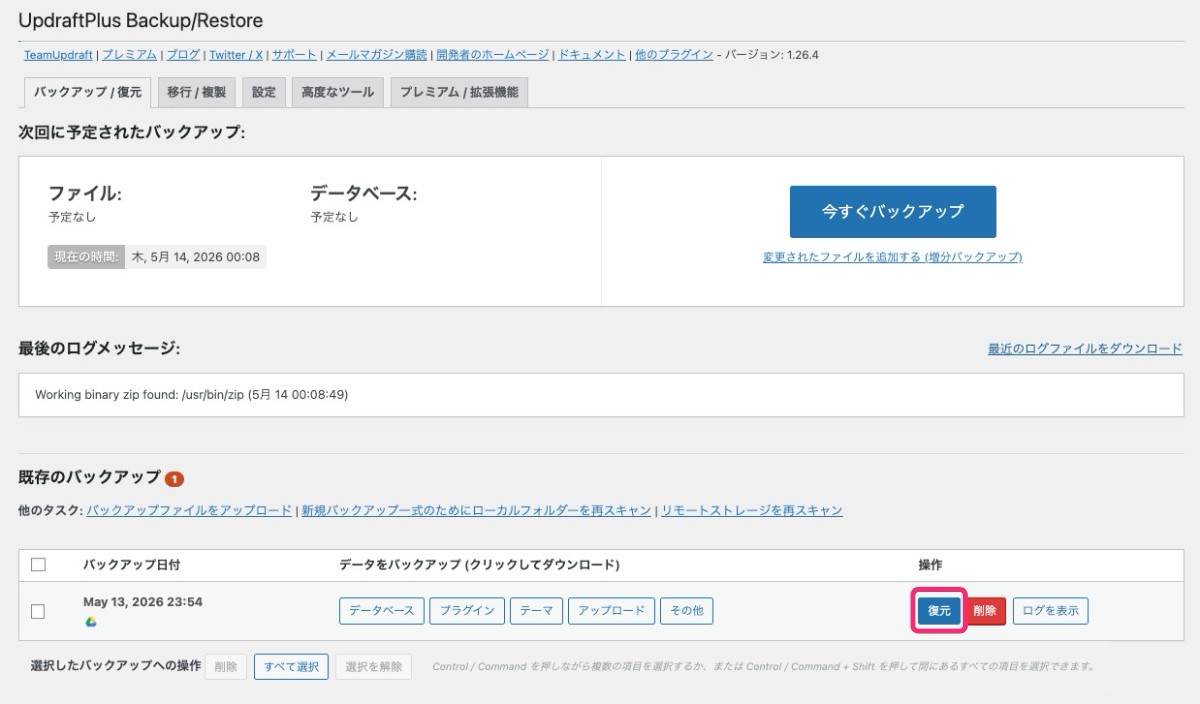The width and height of the screenshot is (1200, 704).
Task: Click 変更されたファイルを追加する (増分バックアップ) link
Action: pos(893,257)
